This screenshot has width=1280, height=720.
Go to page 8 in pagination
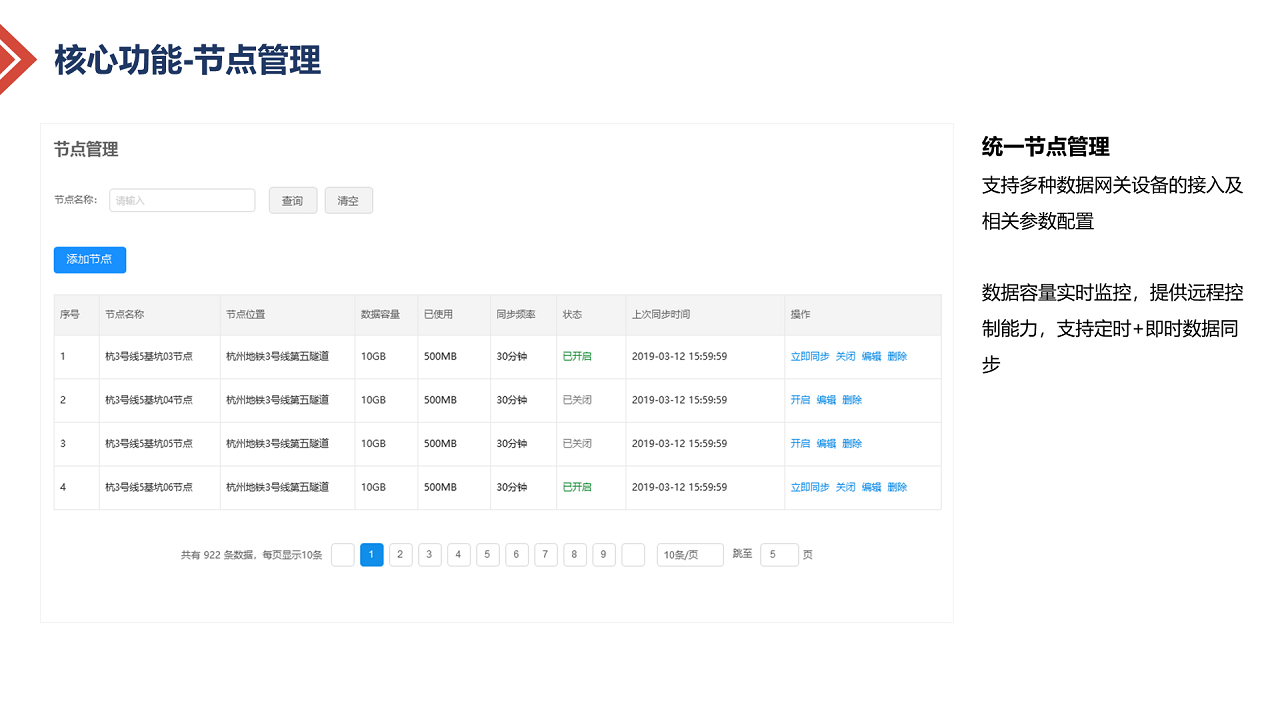tap(575, 555)
